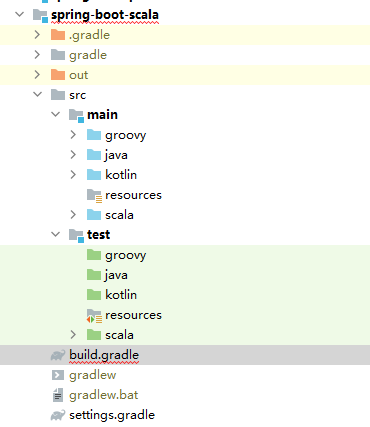
Task: Expand scala folder under main
Action: pyautogui.click(x=73, y=215)
